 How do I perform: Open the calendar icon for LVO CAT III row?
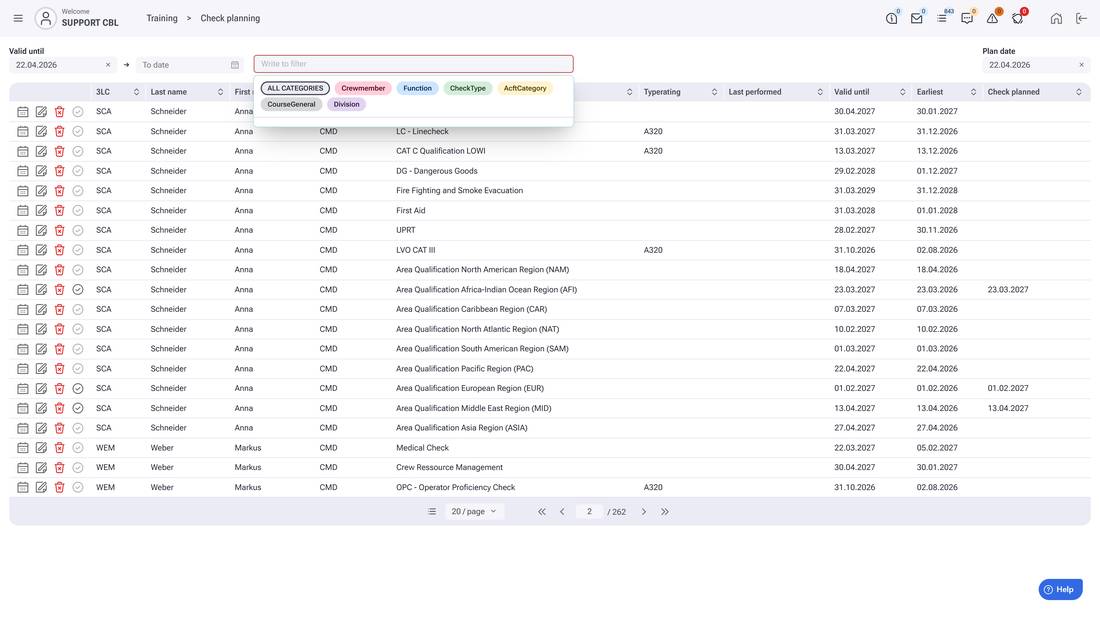point(22,250)
